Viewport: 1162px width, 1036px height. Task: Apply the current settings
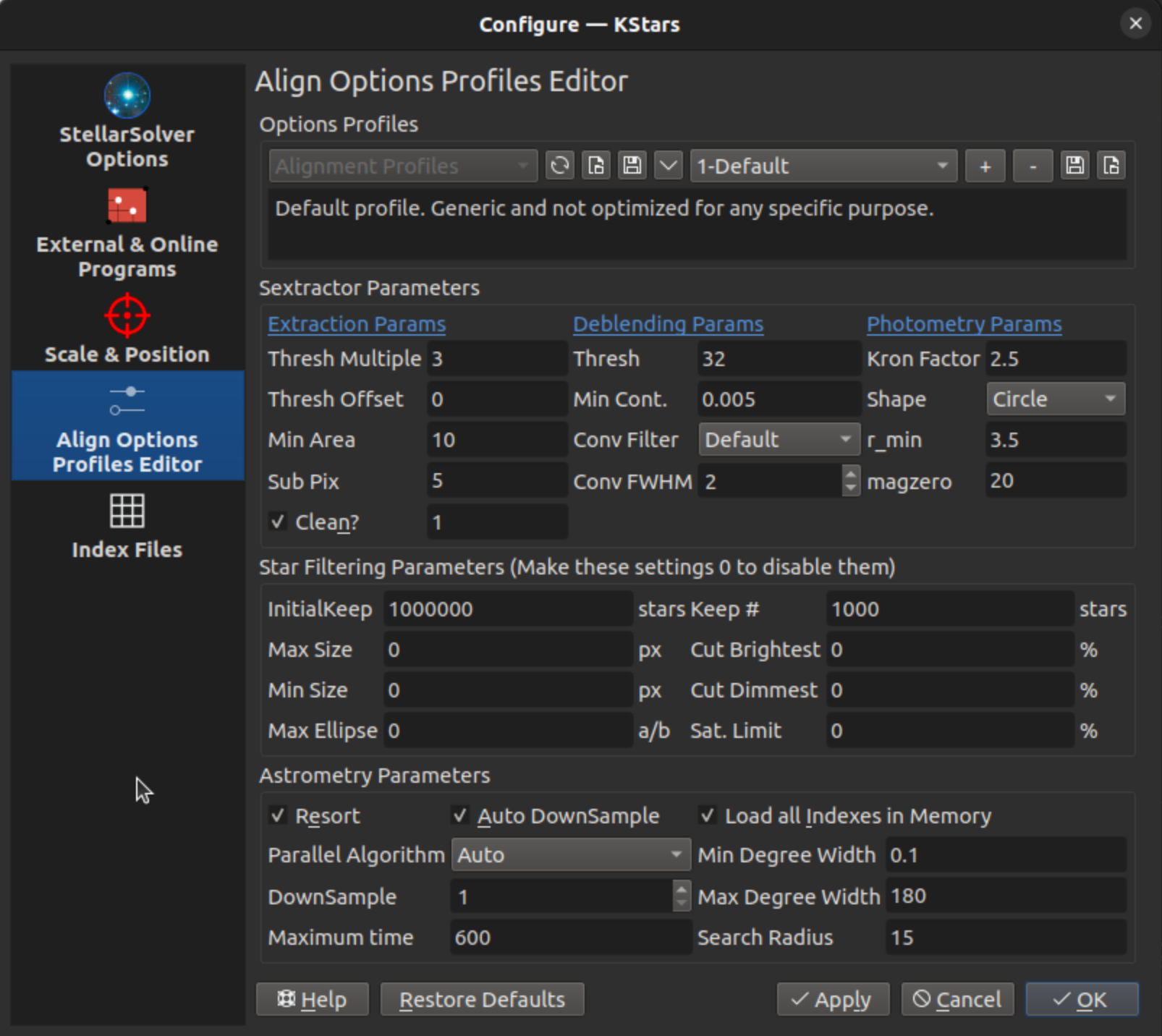(x=833, y=999)
